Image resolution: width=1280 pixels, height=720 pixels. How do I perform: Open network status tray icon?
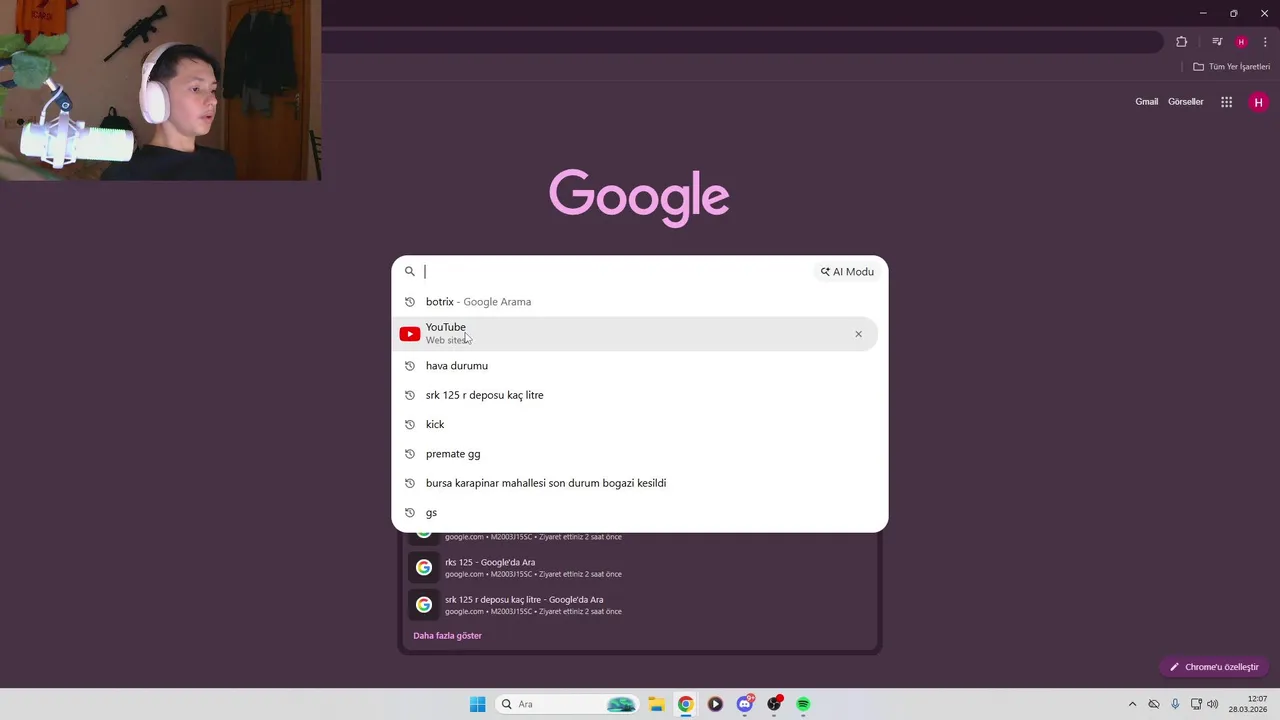pos(1196,704)
